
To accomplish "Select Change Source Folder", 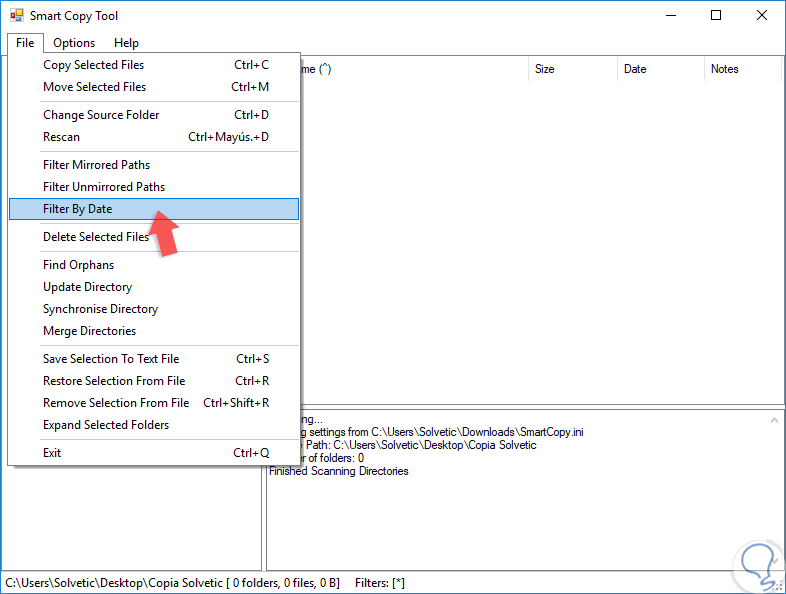I will pos(154,115).
